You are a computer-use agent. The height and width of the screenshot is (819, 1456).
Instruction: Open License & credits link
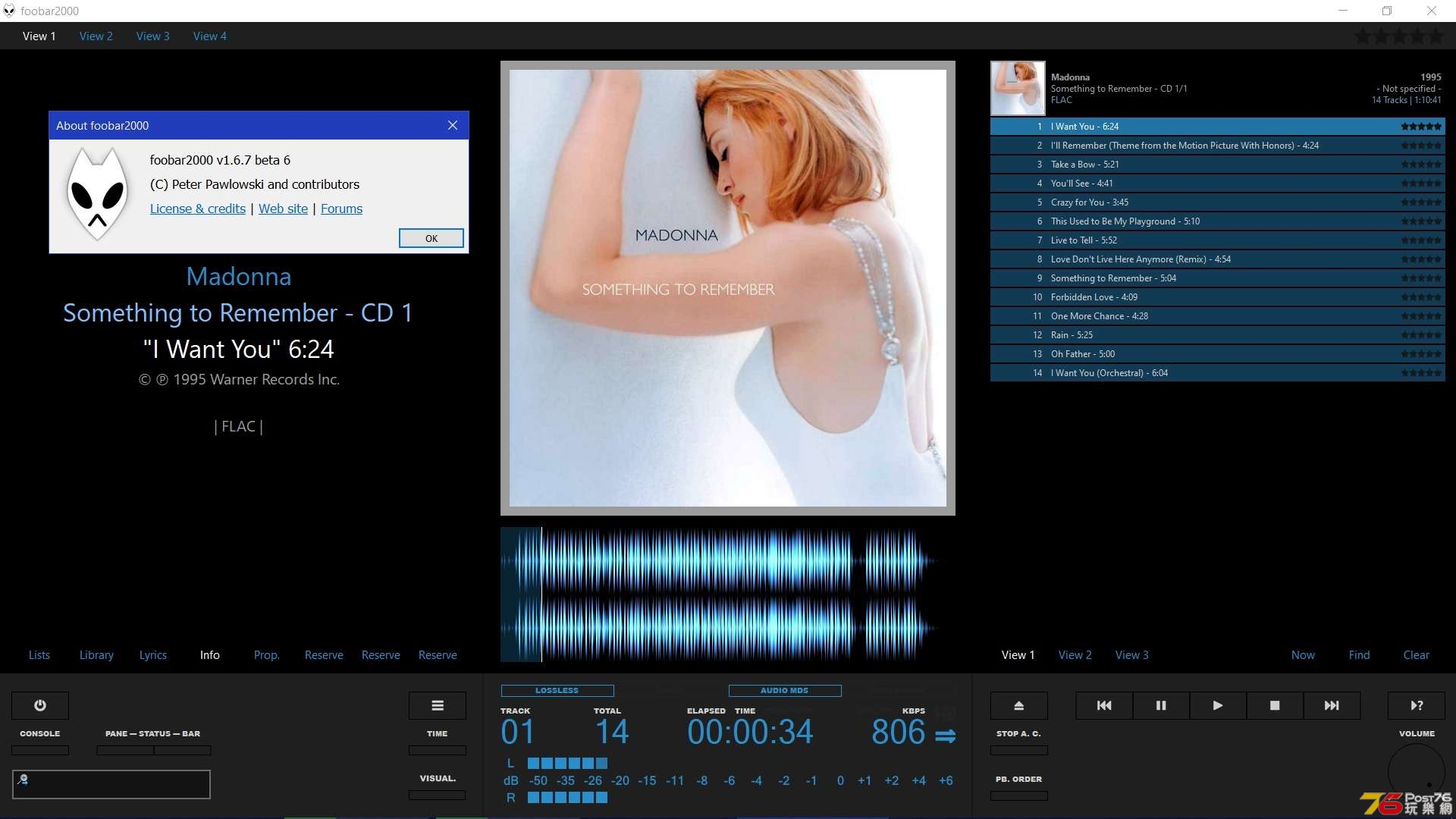click(198, 209)
